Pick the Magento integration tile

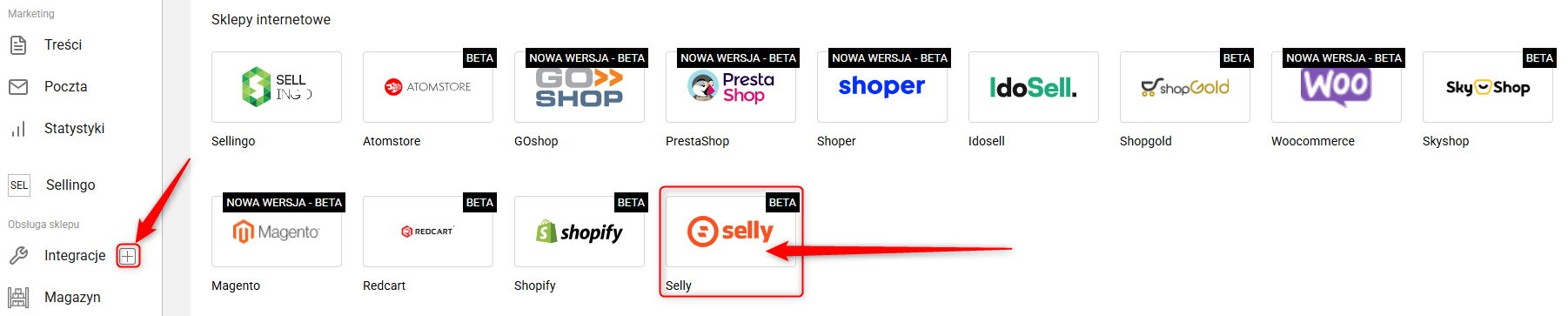pyautogui.click(x=277, y=232)
